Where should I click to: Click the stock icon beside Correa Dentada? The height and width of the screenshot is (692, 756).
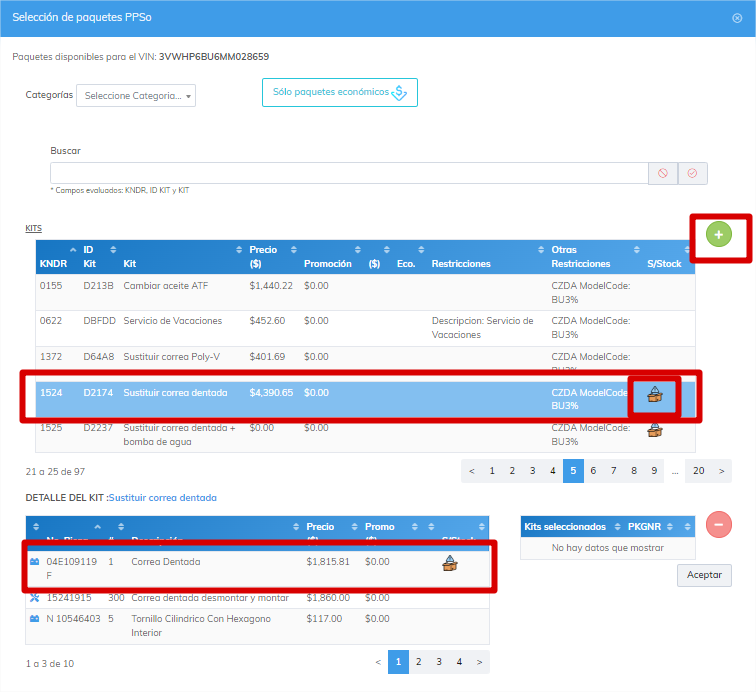pyautogui.click(x=449, y=563)
